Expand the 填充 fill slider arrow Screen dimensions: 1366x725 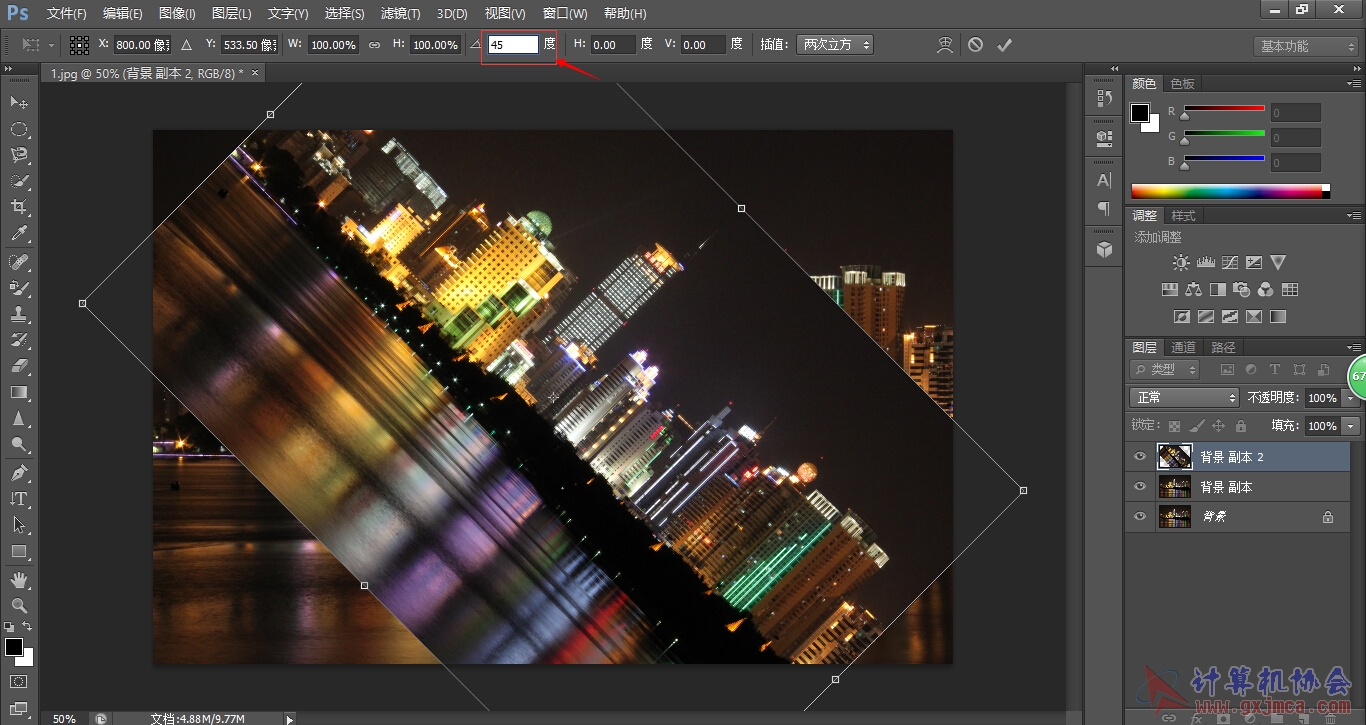pyautogui.click(x=1351, y=426)
